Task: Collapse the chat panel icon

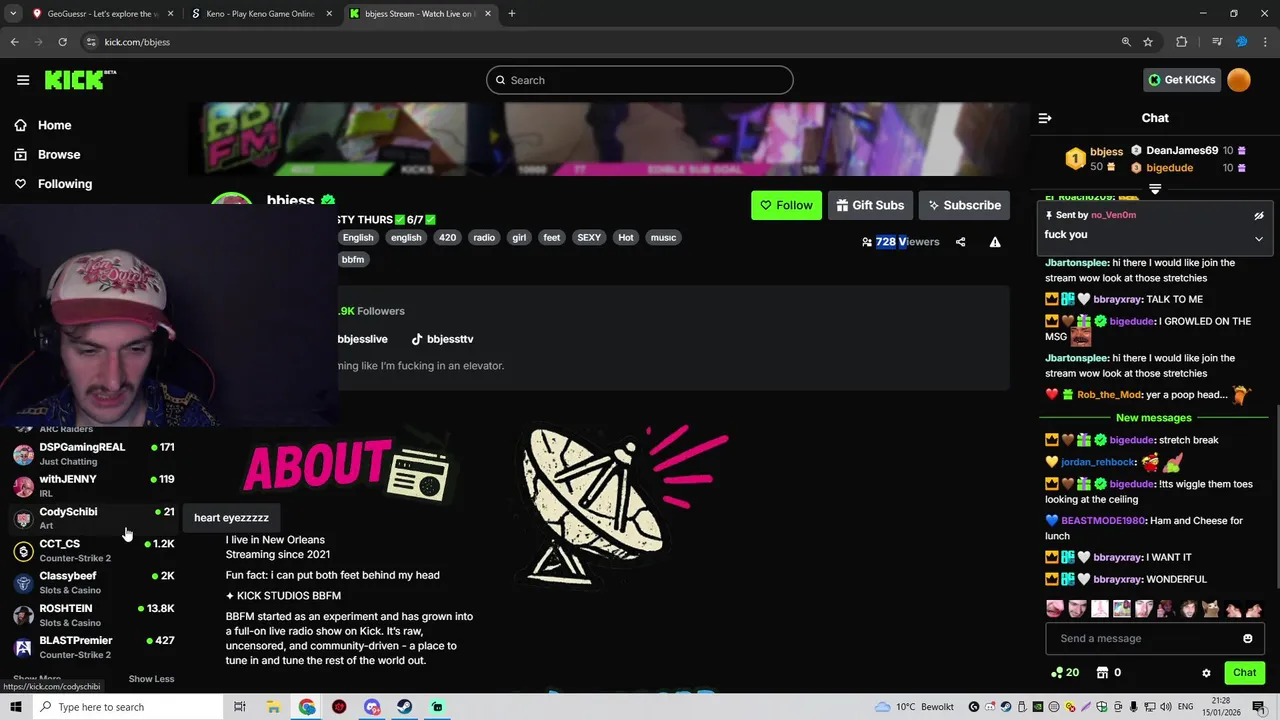Action: (1045, 118)
